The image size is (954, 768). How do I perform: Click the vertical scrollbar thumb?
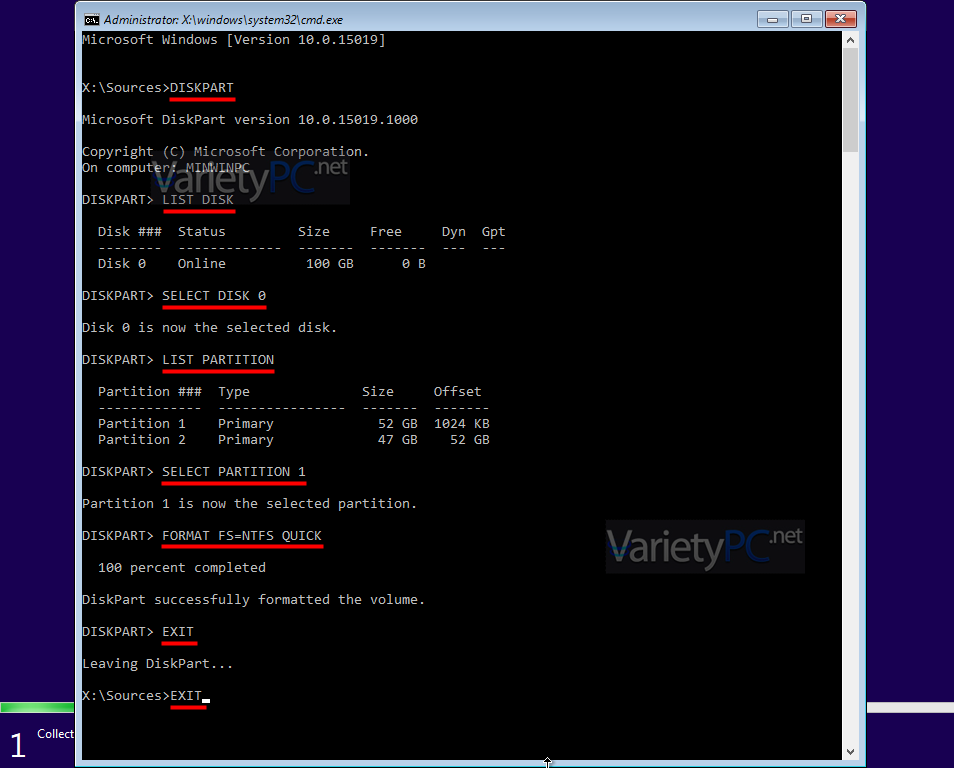coord(850,100)
